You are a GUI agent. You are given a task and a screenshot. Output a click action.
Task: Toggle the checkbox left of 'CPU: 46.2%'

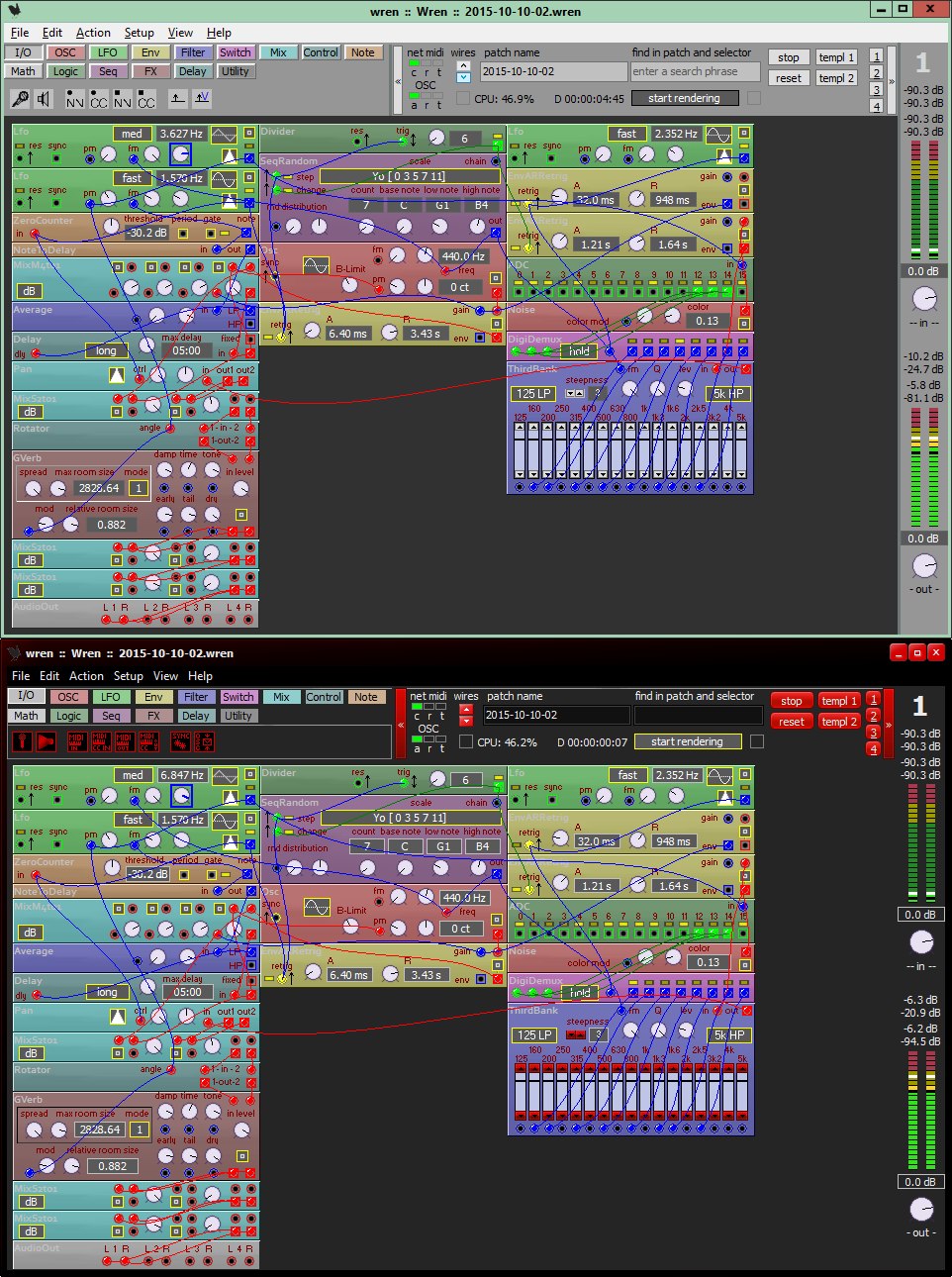[x=466, y=741]
